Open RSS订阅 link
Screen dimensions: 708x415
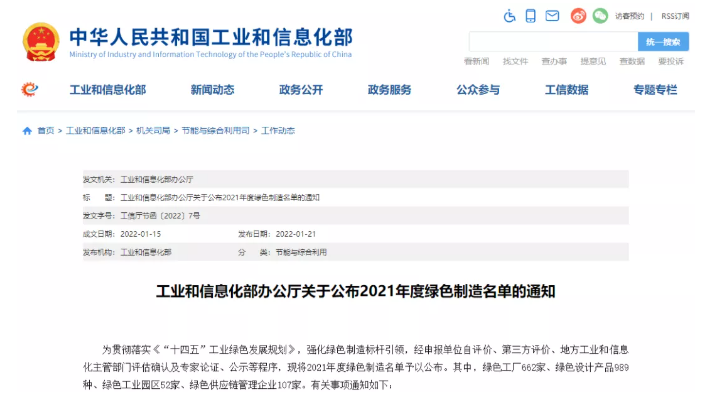point(675,16)
